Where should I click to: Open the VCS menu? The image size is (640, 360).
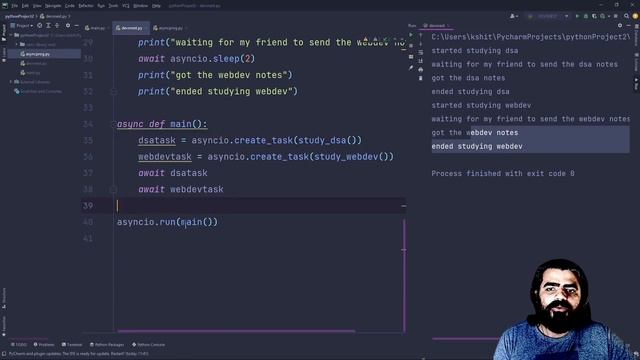(x=126, y=6)
